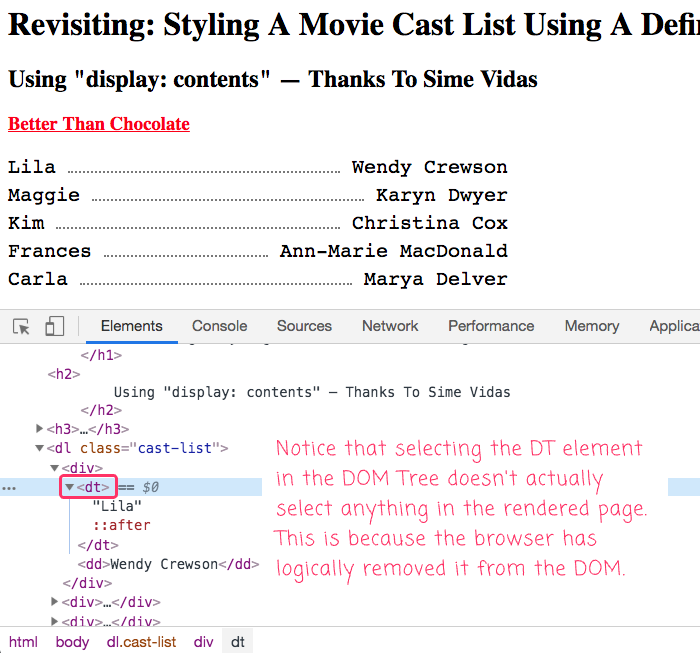Screen dimensions: 700x653
Task: Select the ::after pseudo-element
Action: pyautogui.click(x=121, y=525)
